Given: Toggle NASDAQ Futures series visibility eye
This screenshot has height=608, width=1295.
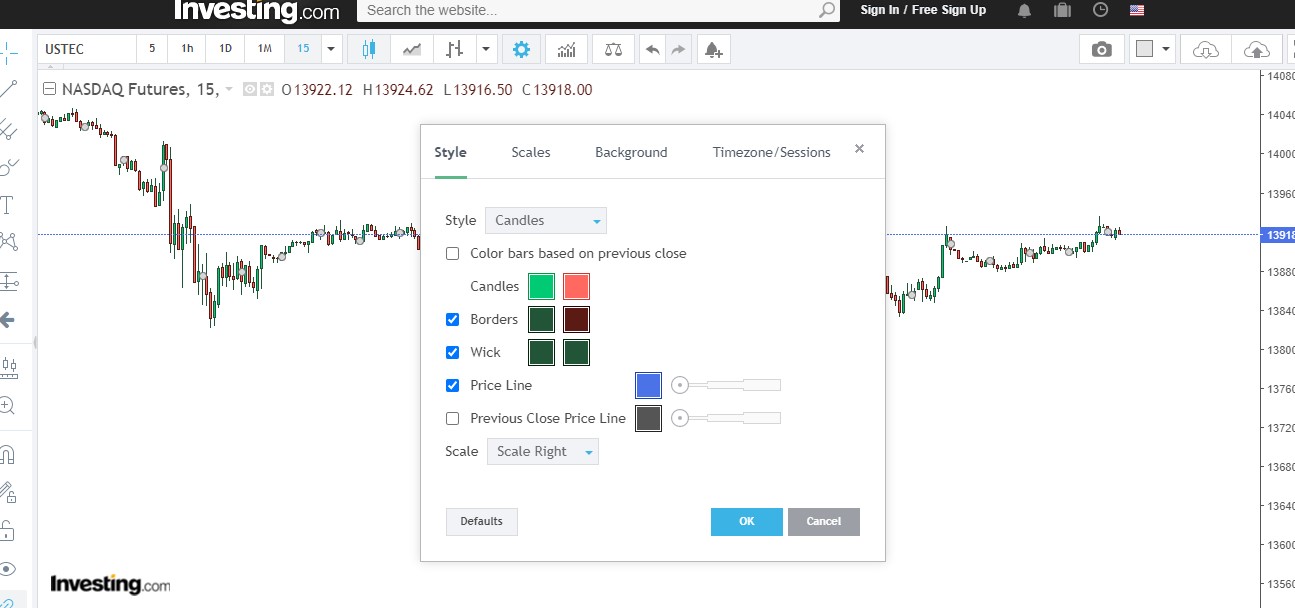Looking at the screenshot, I should (250, 89).
